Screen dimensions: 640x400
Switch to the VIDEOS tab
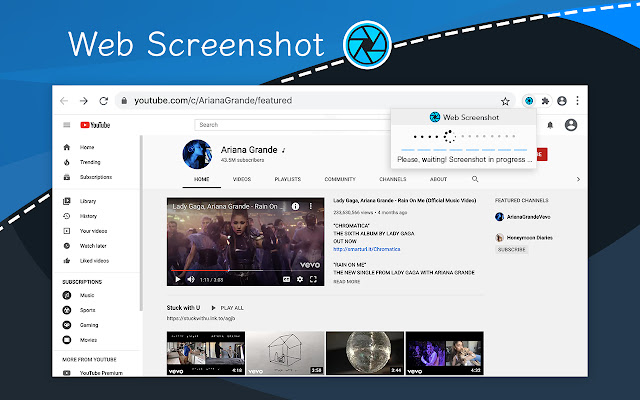(x=242, y=179)
